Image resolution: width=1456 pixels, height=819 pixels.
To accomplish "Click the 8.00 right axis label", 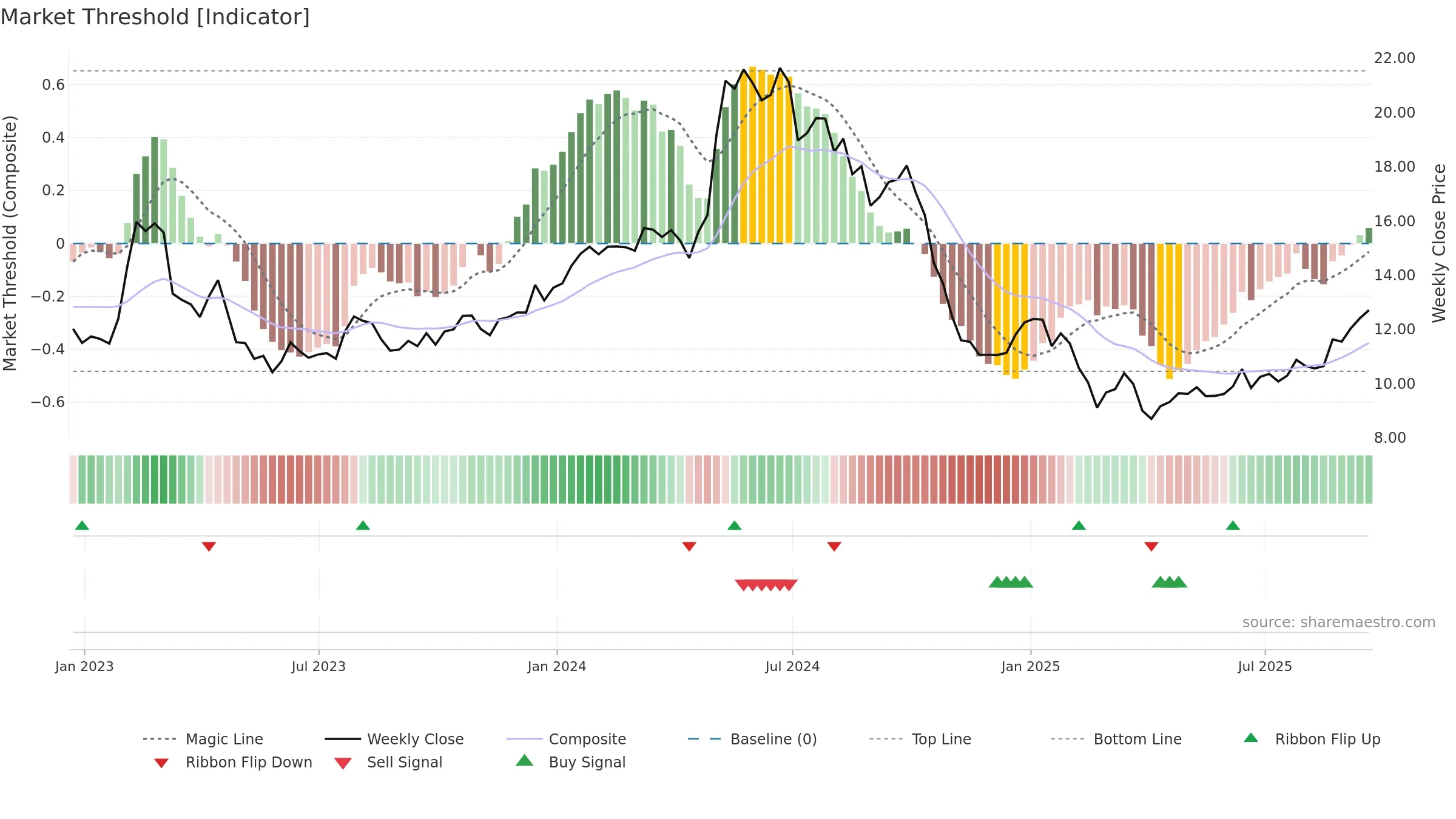I will click(x=1390, y=437).
